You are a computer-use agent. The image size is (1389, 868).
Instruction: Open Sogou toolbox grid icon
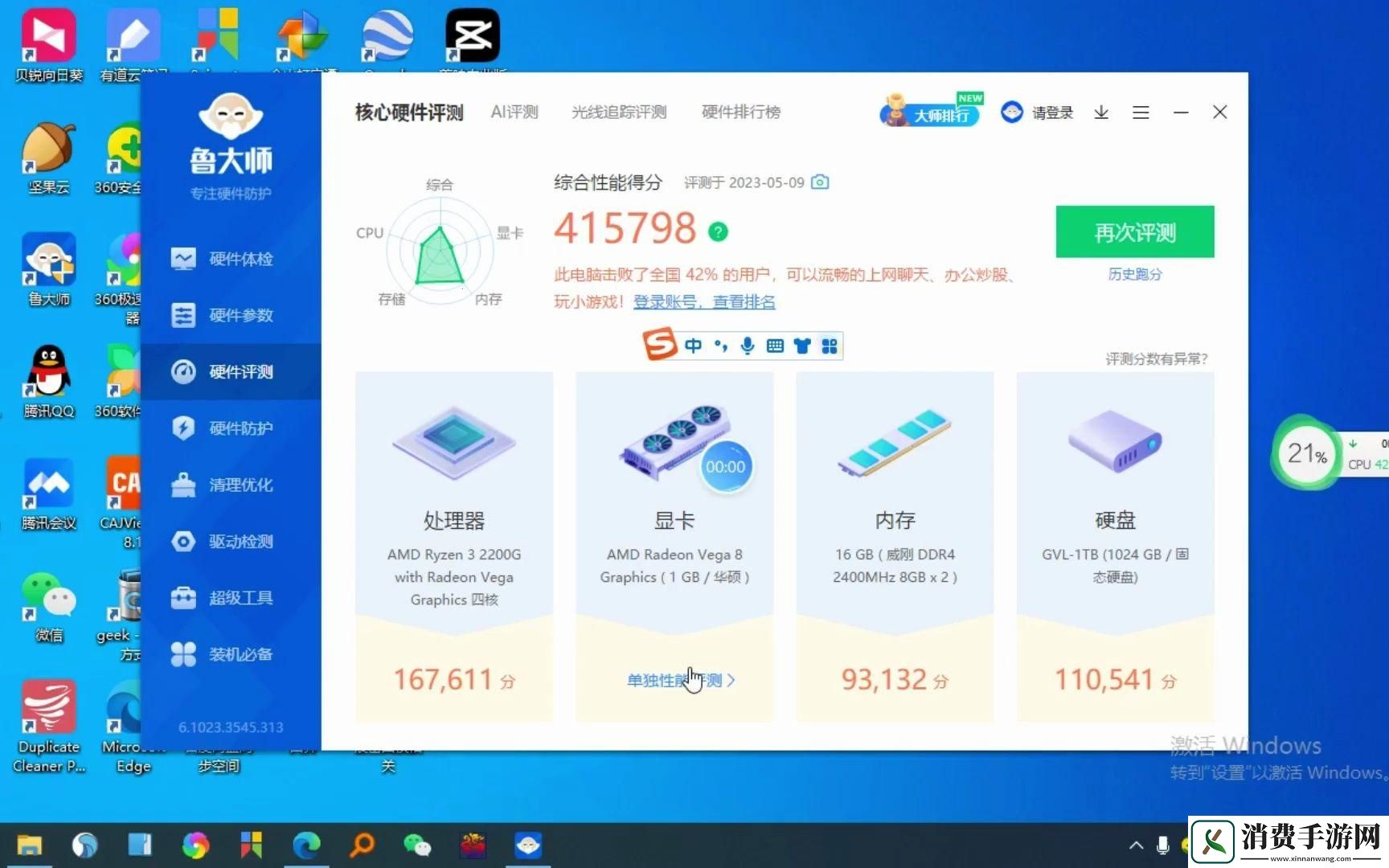point(830,346)
